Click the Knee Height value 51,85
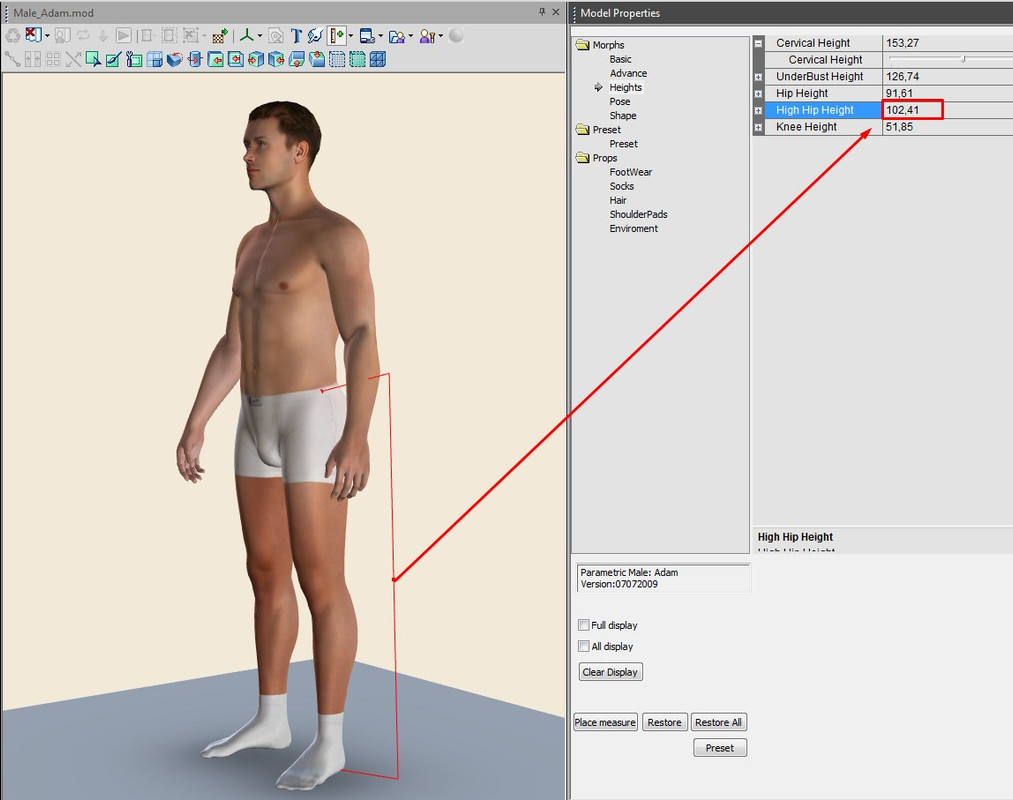This screenshot has height=800, width=1013. click(x=899, y=127)
